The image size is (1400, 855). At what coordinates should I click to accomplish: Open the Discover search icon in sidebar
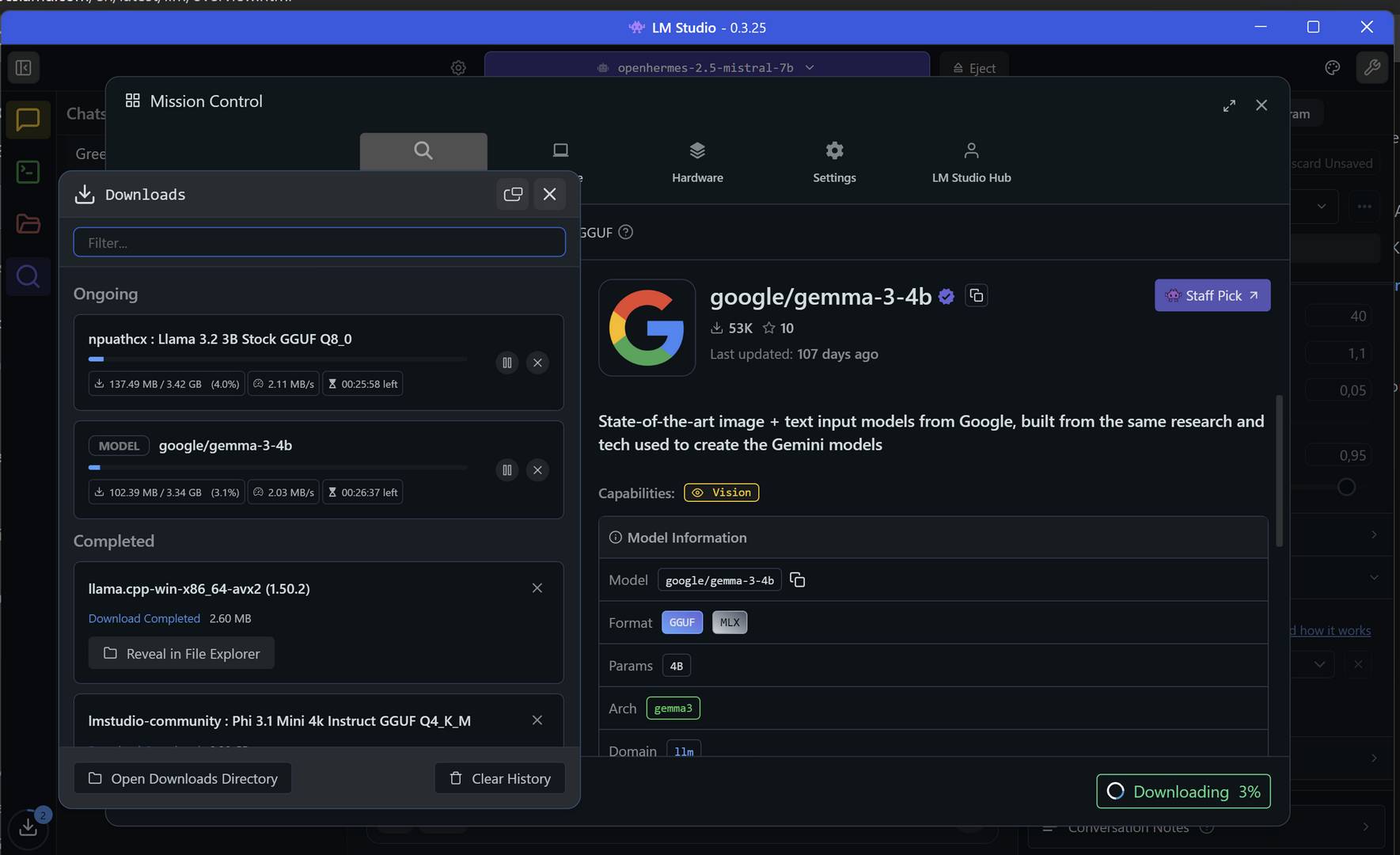pos(28,276)
